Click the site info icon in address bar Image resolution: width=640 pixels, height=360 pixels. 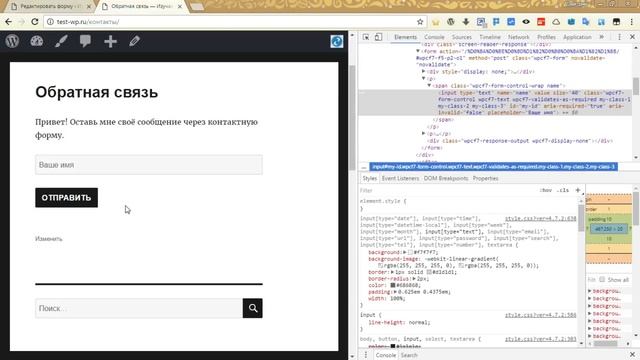pos(50,22)
